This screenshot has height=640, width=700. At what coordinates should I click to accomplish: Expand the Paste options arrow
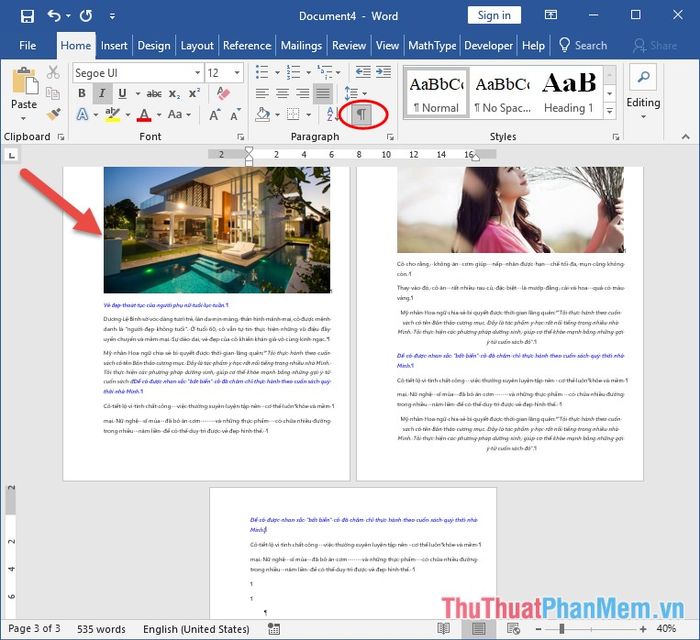pos(24,118)
